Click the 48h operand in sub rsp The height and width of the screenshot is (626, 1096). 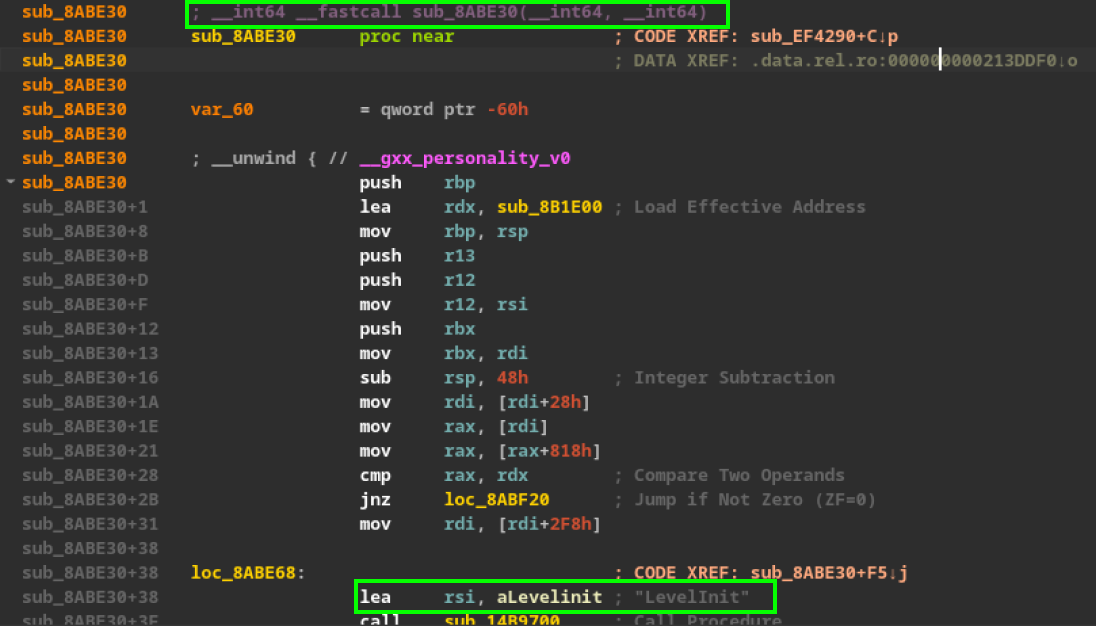[510, 378]
